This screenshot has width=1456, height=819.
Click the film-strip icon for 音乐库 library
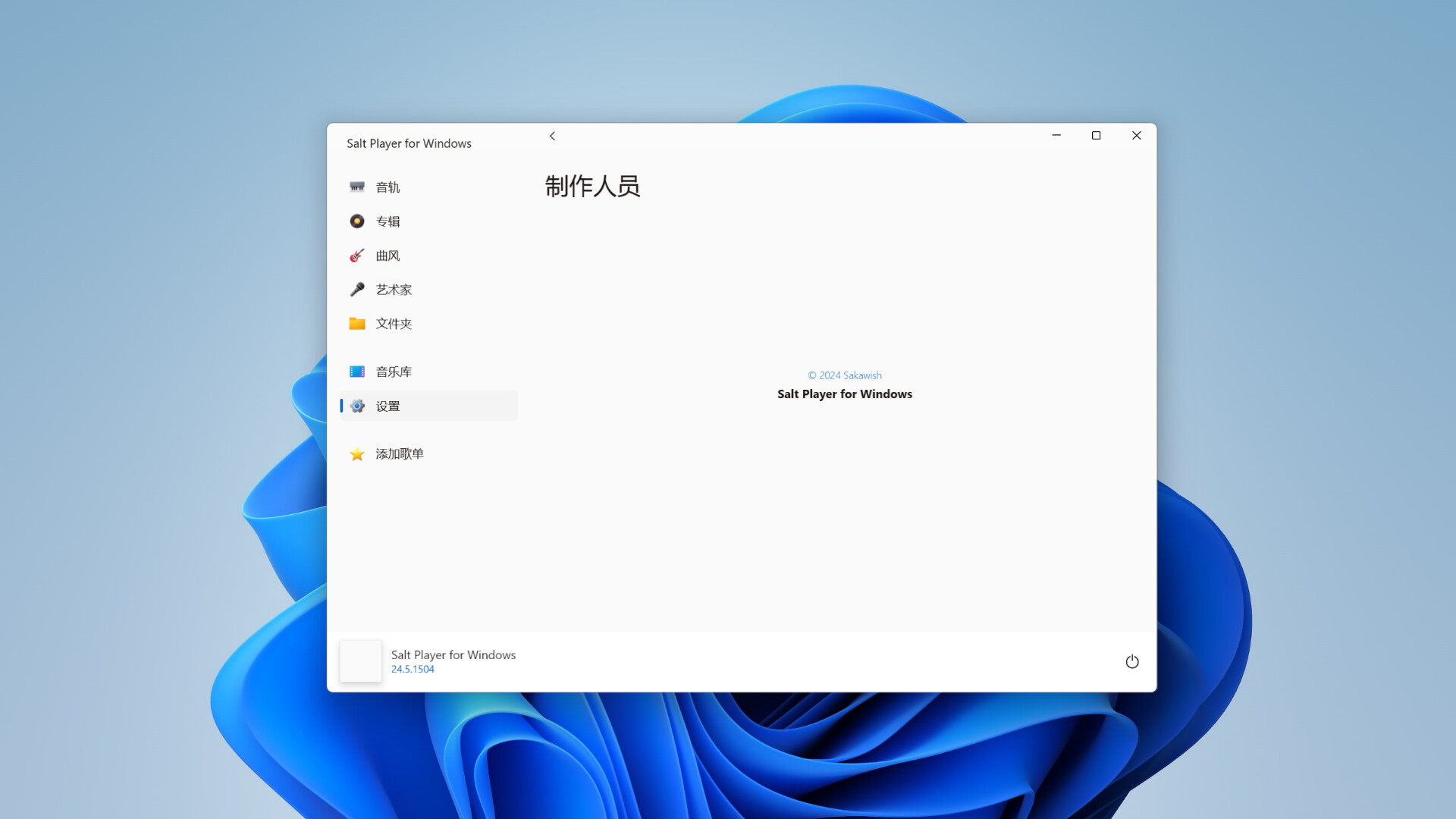tap(357, 371)
